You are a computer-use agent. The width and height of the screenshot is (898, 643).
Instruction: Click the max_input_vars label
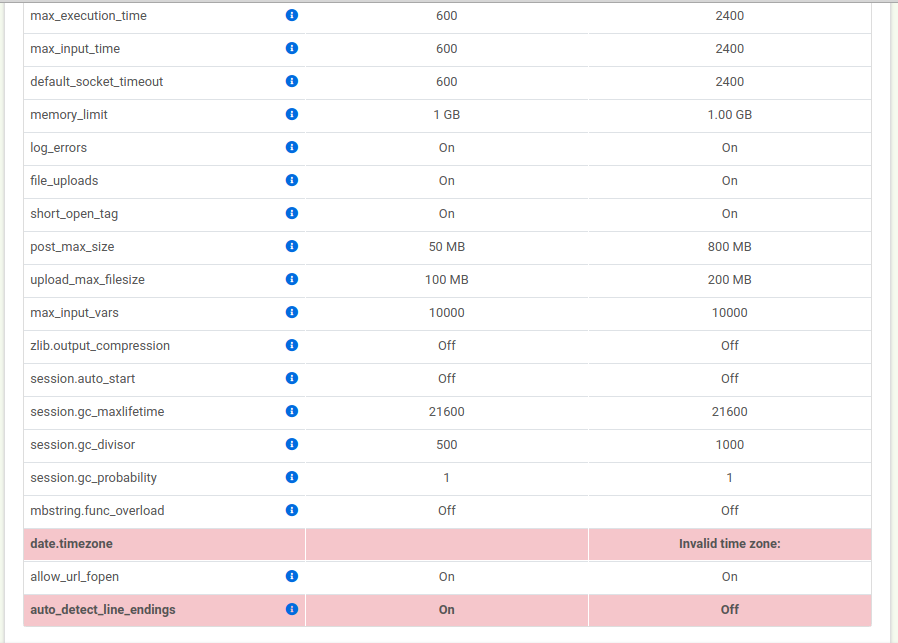[x=74, y=313]
